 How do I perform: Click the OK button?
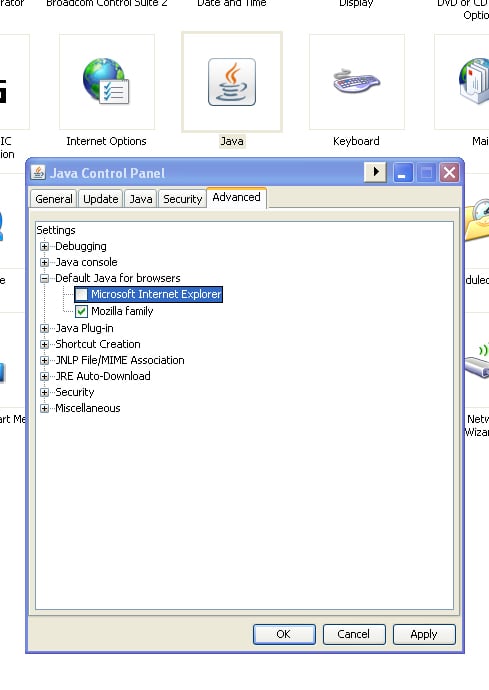click(284, 634)
